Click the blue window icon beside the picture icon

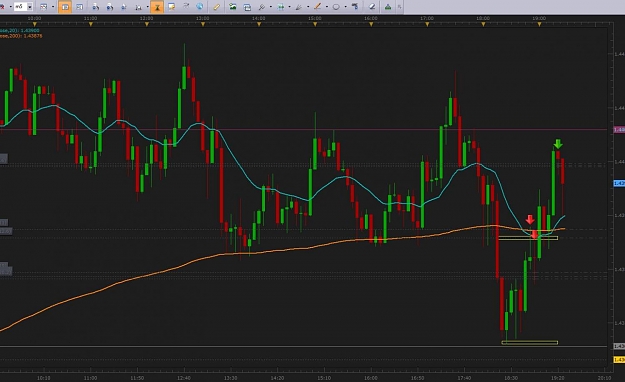[x=247, y=7]
